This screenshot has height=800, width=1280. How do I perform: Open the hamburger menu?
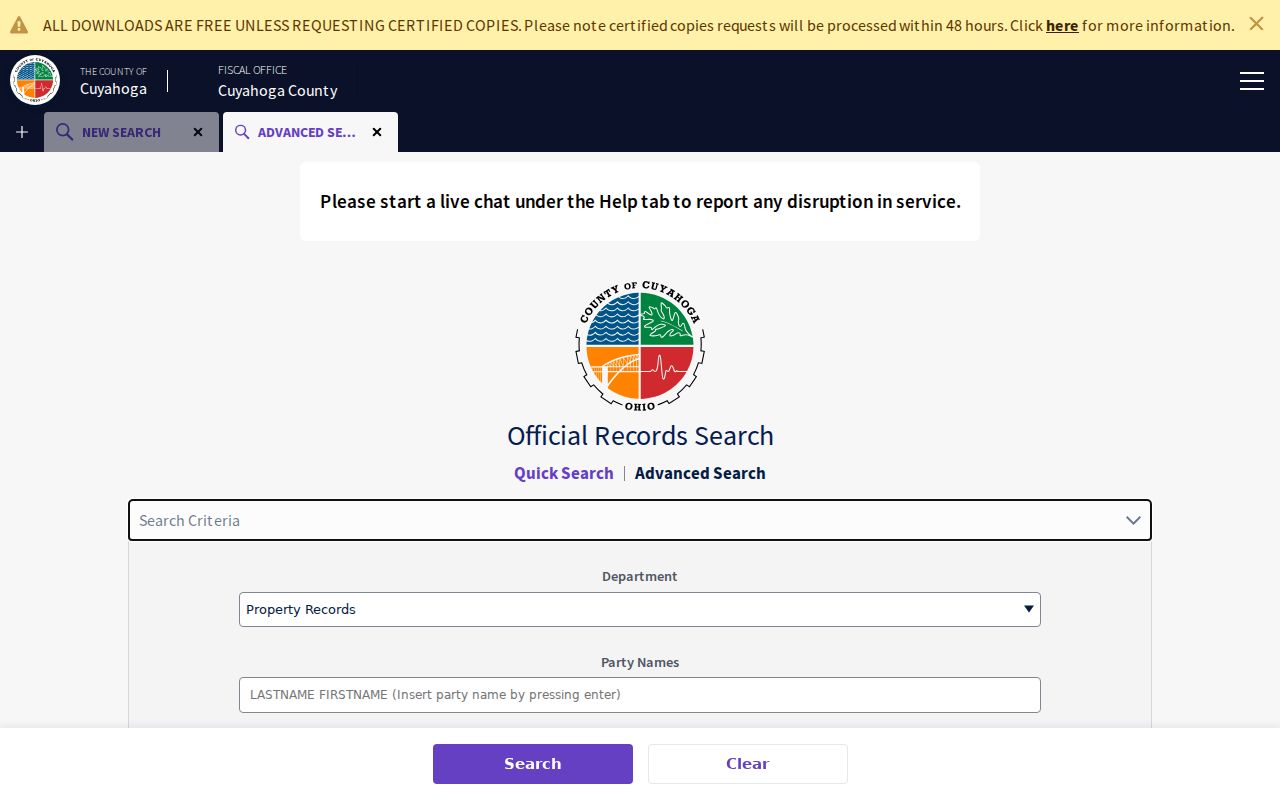(1252, 81)
